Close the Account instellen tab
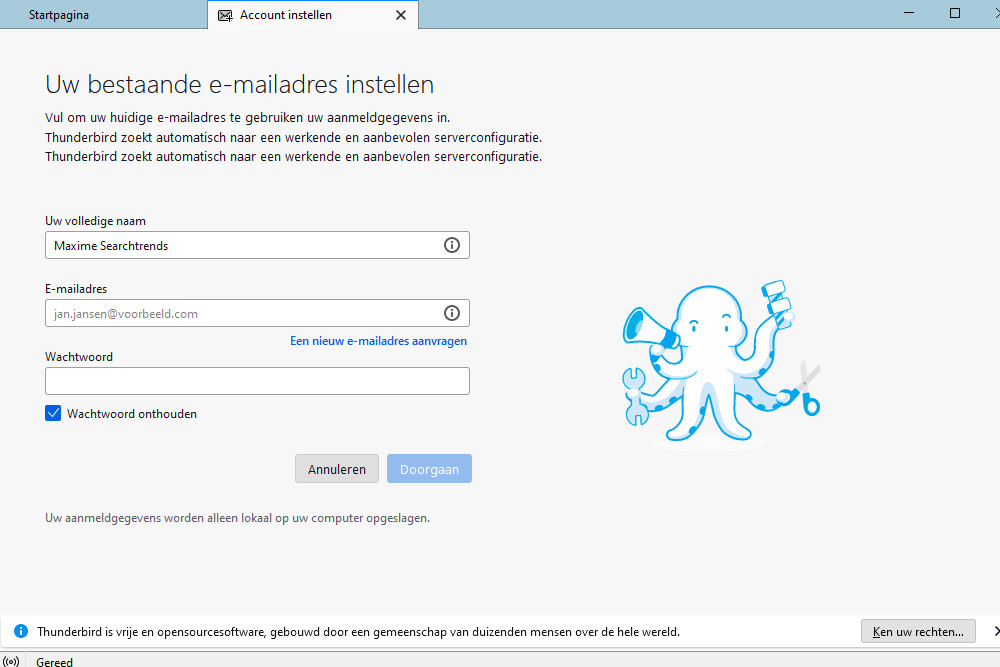This screenshot has width=1000, height=667. (x=401, y=15)
